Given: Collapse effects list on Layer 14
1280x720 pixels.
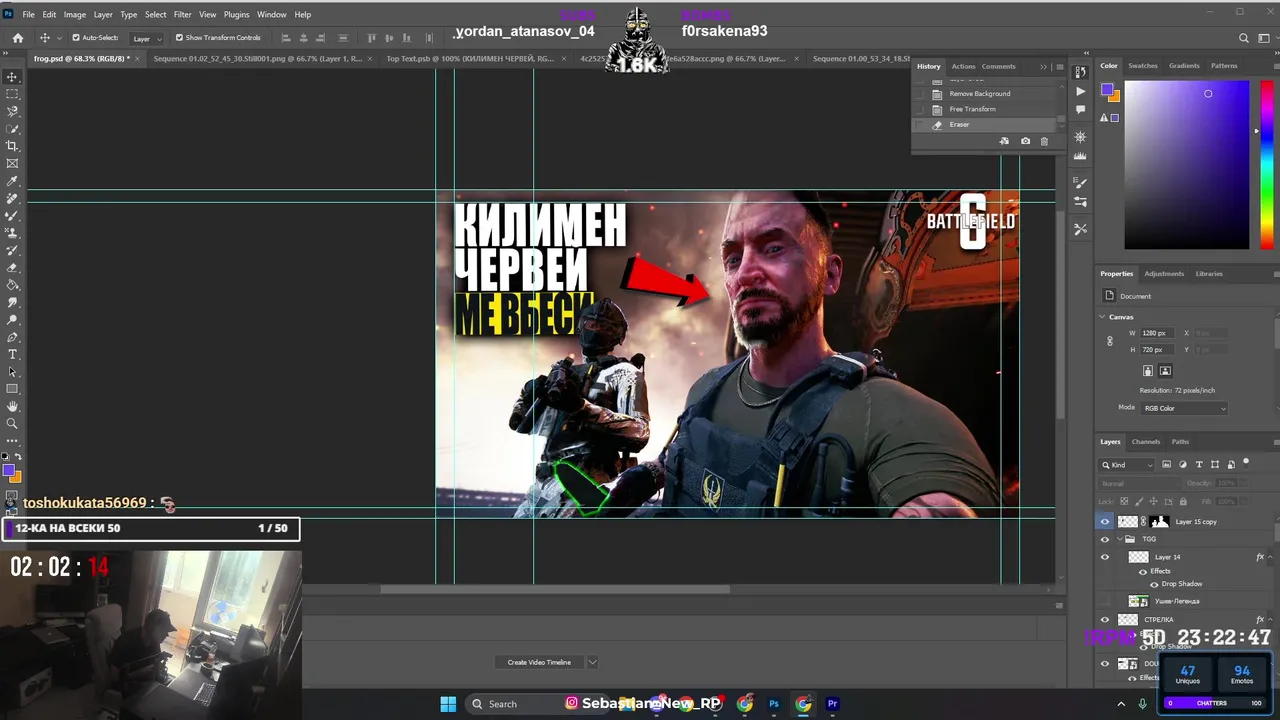Looking at the screenshot, I should point(1271,557).
